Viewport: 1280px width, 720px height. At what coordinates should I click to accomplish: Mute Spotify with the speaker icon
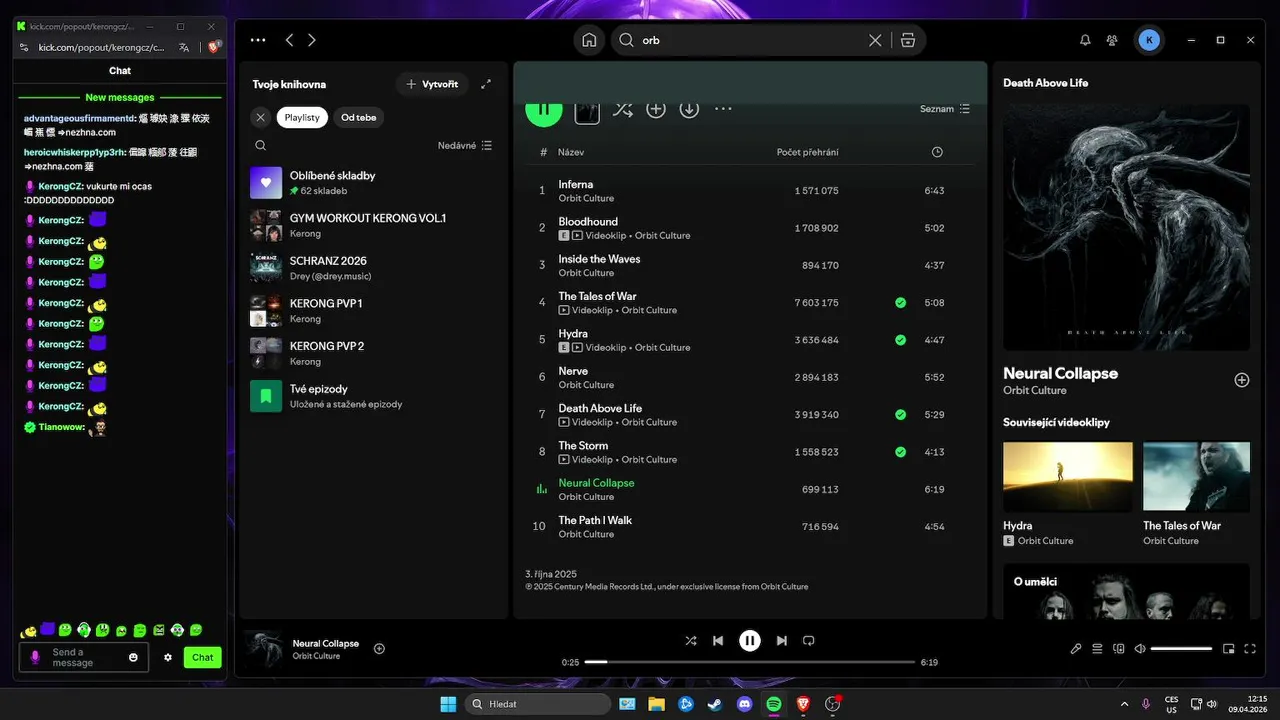pyautogui.click(x=1140, y=649)
